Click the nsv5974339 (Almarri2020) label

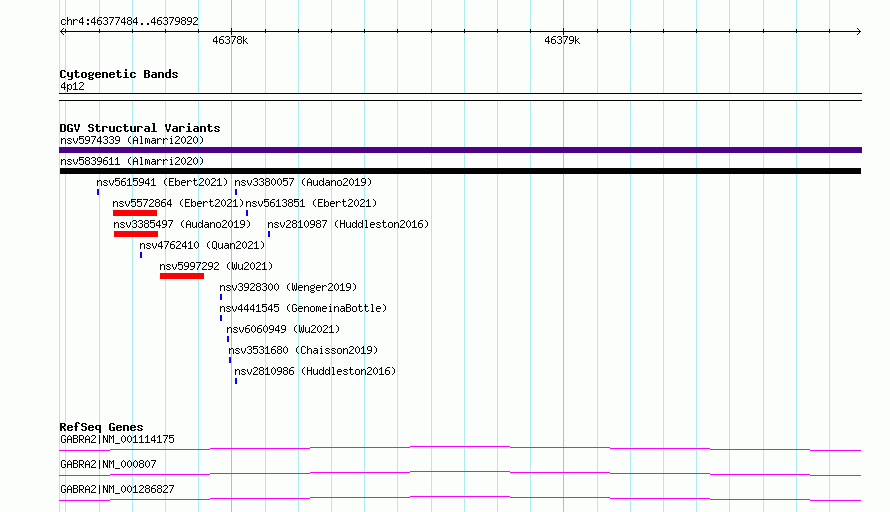click(x=132, y=140)
